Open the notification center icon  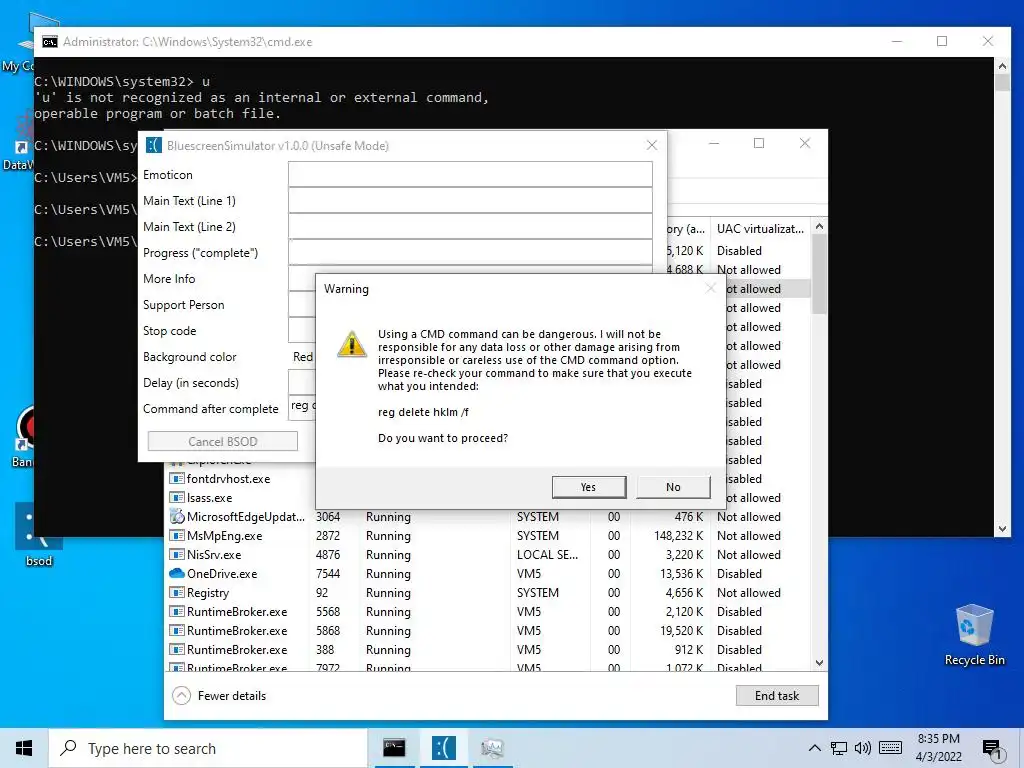pyautogui.click(x=993, y=748)
